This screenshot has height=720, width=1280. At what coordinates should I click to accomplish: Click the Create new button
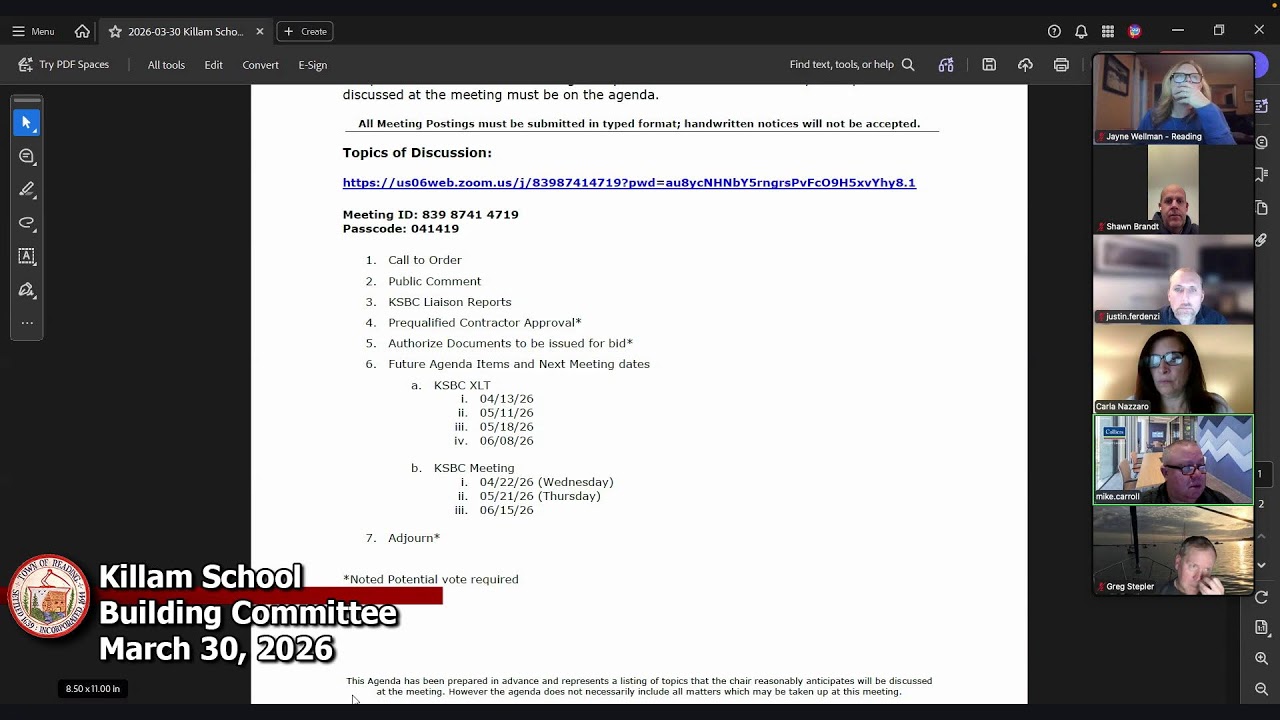point(305,31)
